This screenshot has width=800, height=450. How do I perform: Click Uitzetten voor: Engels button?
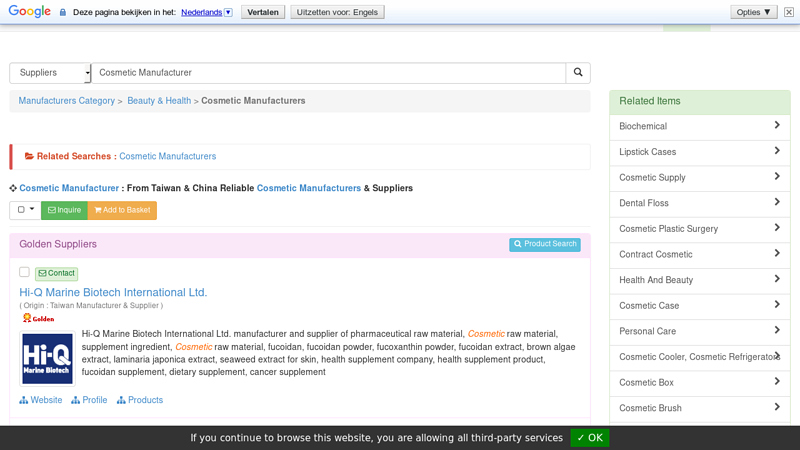(337, 12)
